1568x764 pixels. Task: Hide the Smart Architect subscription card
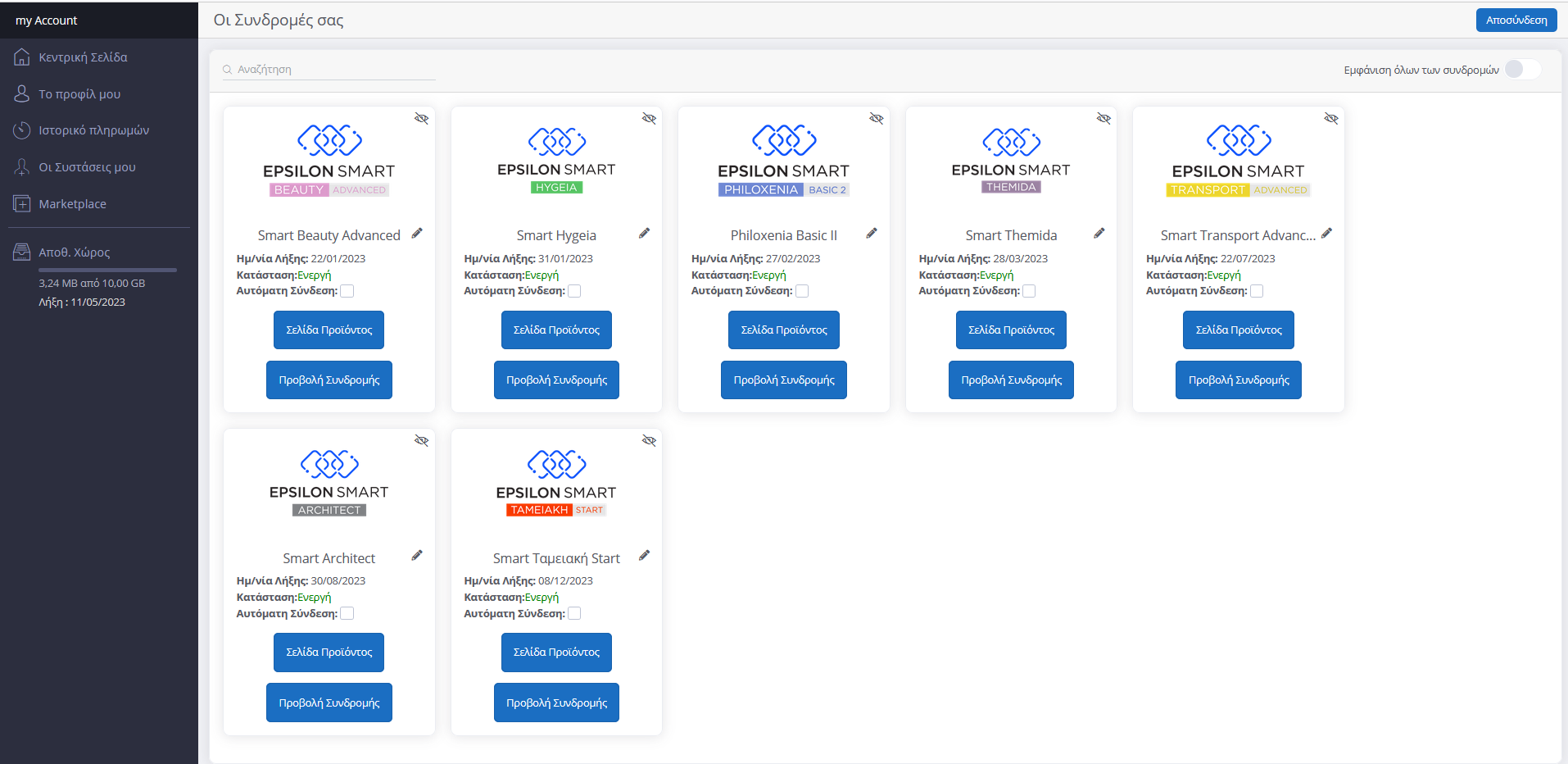[x=421, y=441]
